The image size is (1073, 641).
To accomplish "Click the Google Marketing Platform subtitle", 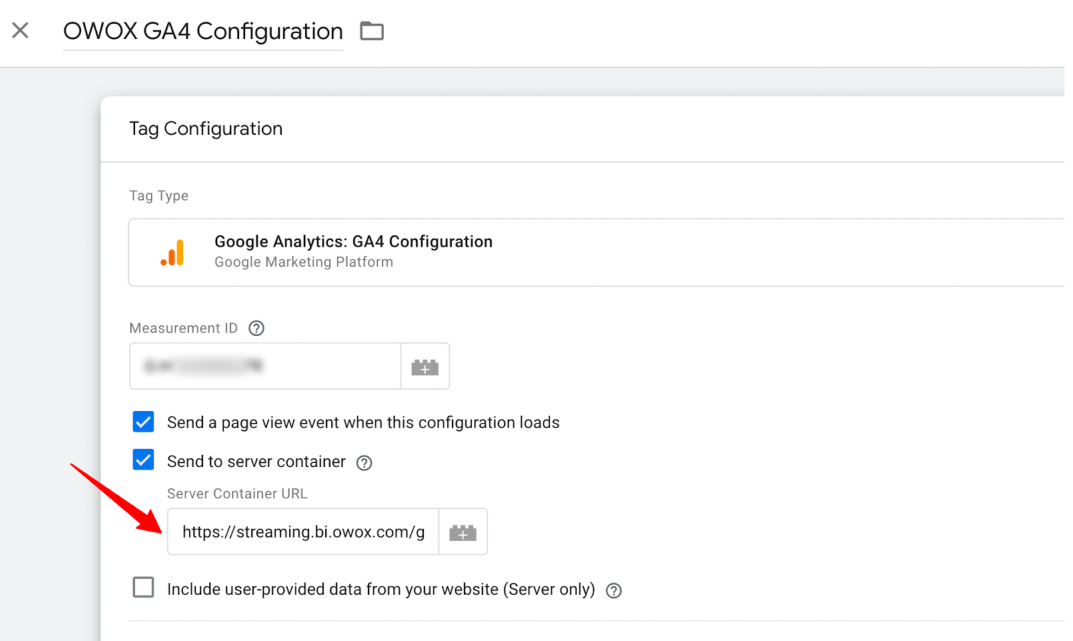I will (304, 262).
